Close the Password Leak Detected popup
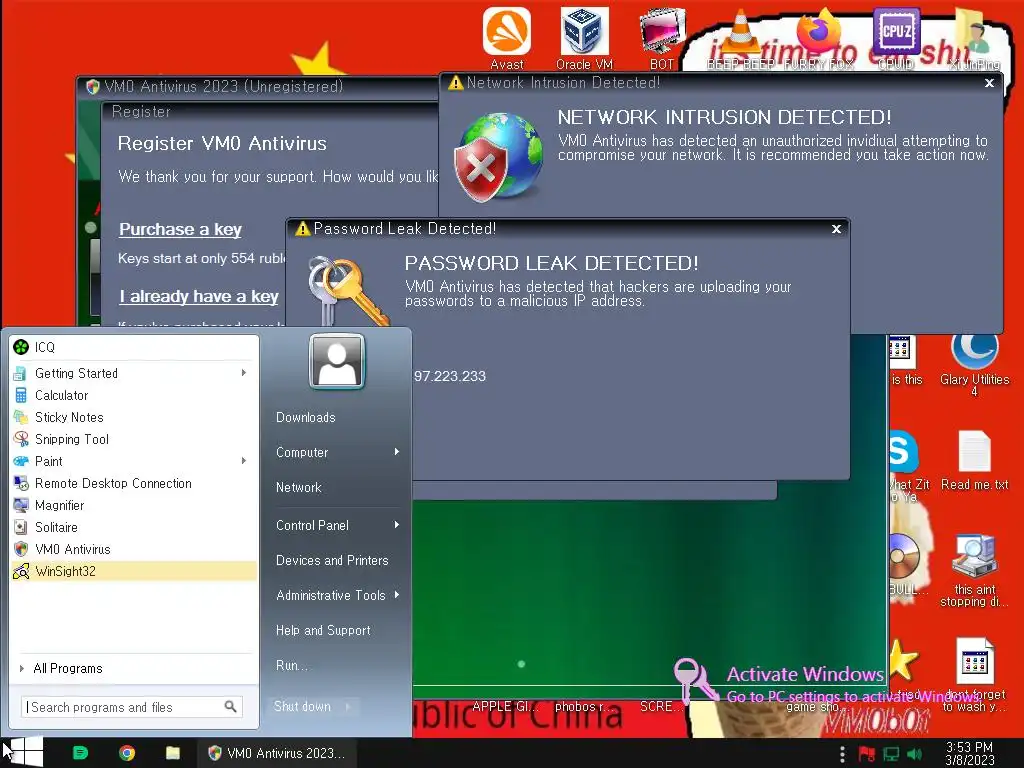Image resolution: width=1024 pixels, height=768 pixels. coord(836,229)
